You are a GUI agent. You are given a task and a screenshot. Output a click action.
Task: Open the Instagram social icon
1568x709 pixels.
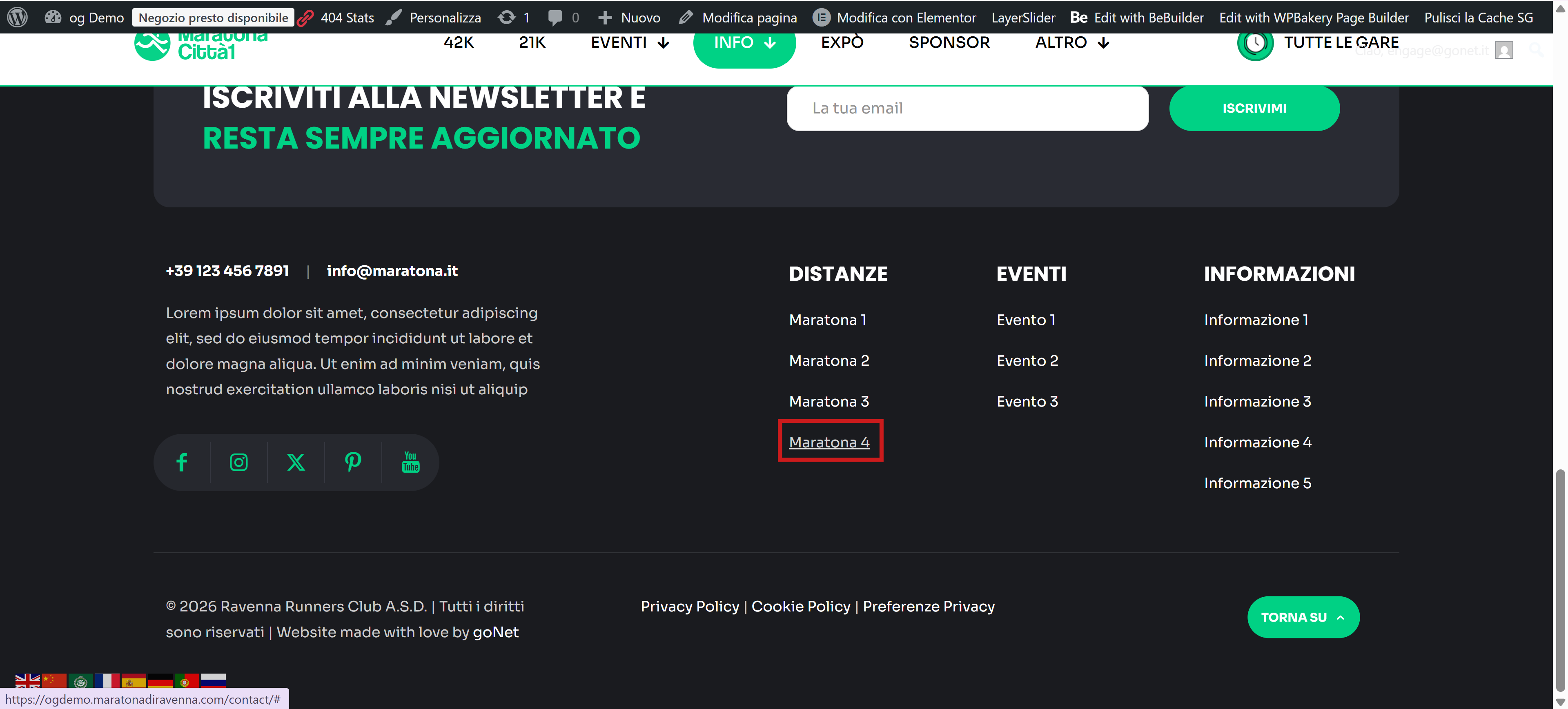tap(238, 462)
